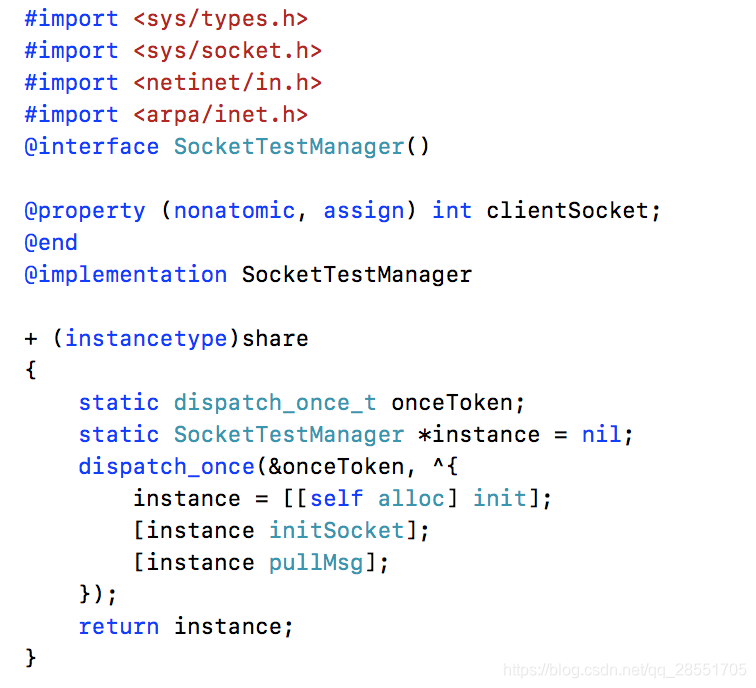Screen dimensions: 756x688
Task: Click &onceToken argument in dispatch_once
Action: 336,467
